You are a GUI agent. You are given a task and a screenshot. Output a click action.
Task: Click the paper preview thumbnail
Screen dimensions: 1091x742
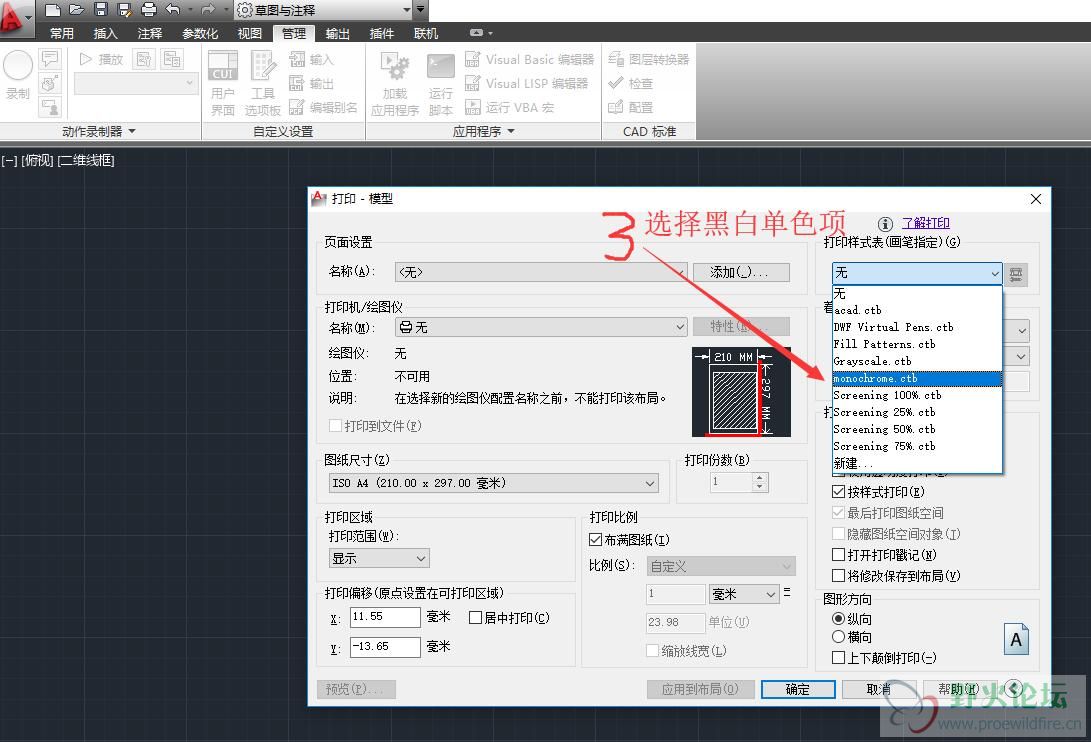point(741,392)
